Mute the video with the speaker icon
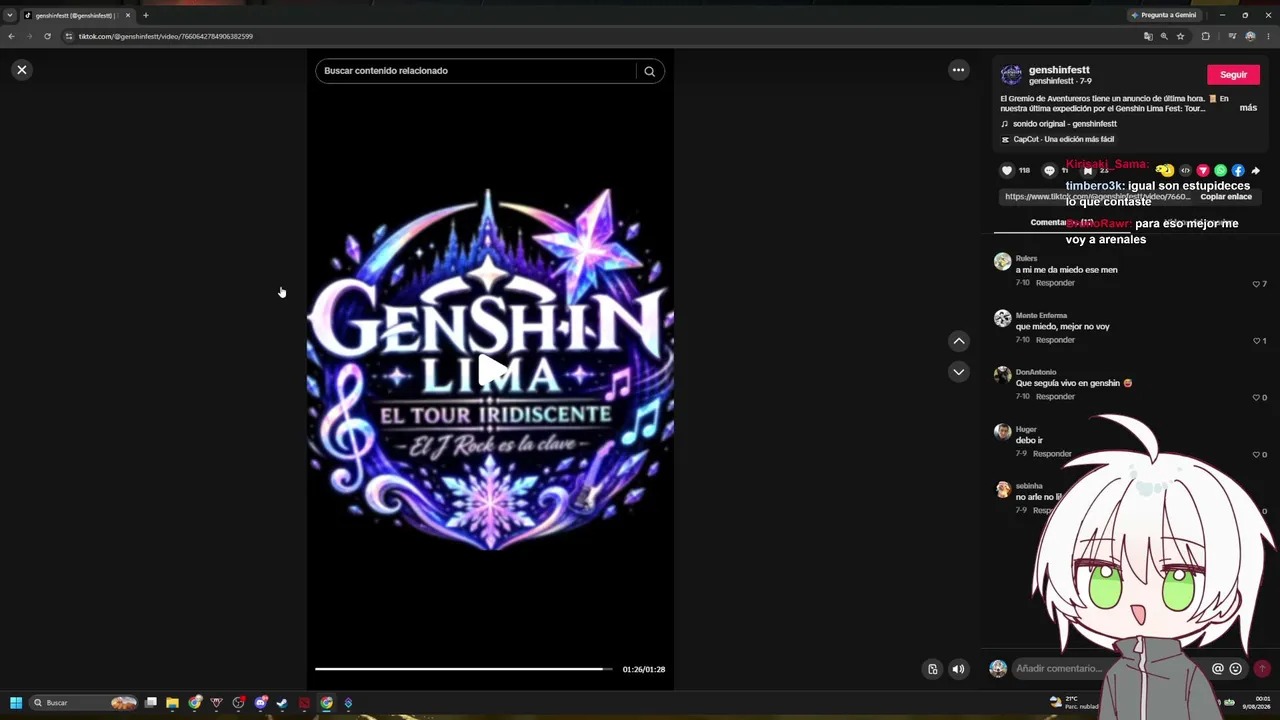The width and height of the screenshot is (1280, 720). pos(958,669)
